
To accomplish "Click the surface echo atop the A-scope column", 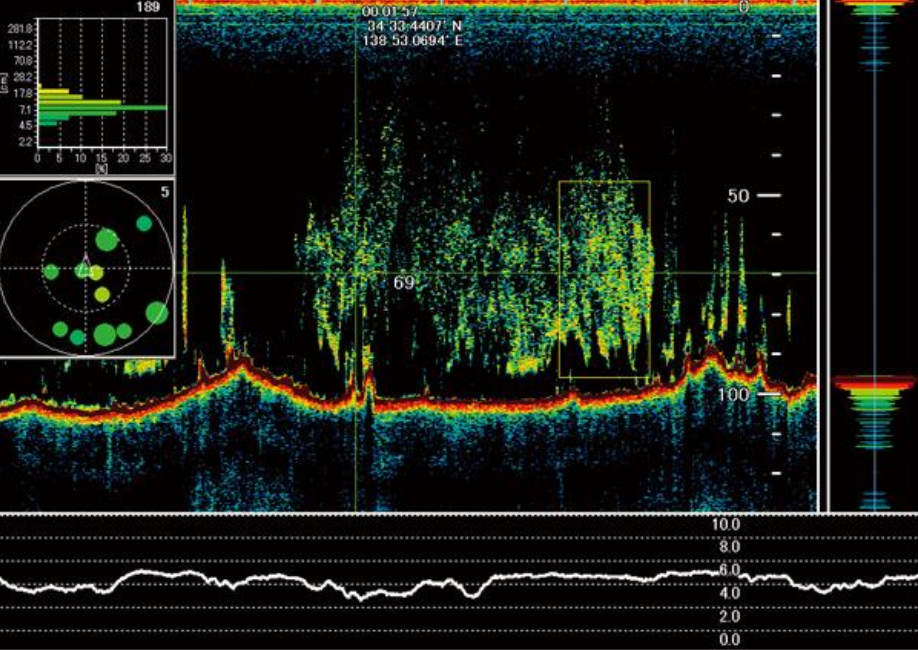I will click(x=875, y=4).
